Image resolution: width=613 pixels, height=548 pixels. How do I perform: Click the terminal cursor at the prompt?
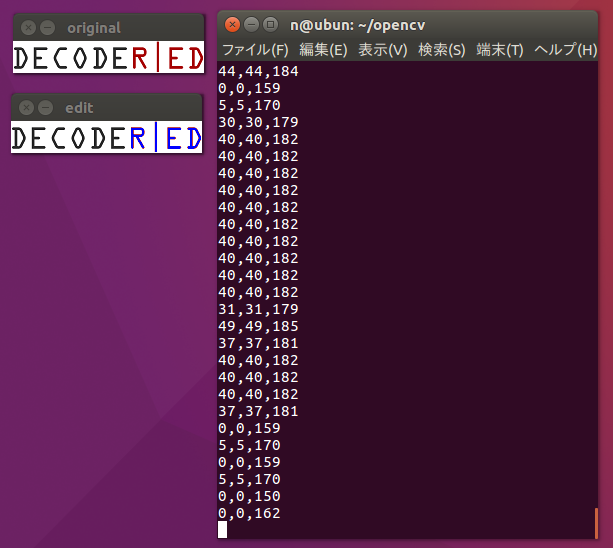[223, 530]
